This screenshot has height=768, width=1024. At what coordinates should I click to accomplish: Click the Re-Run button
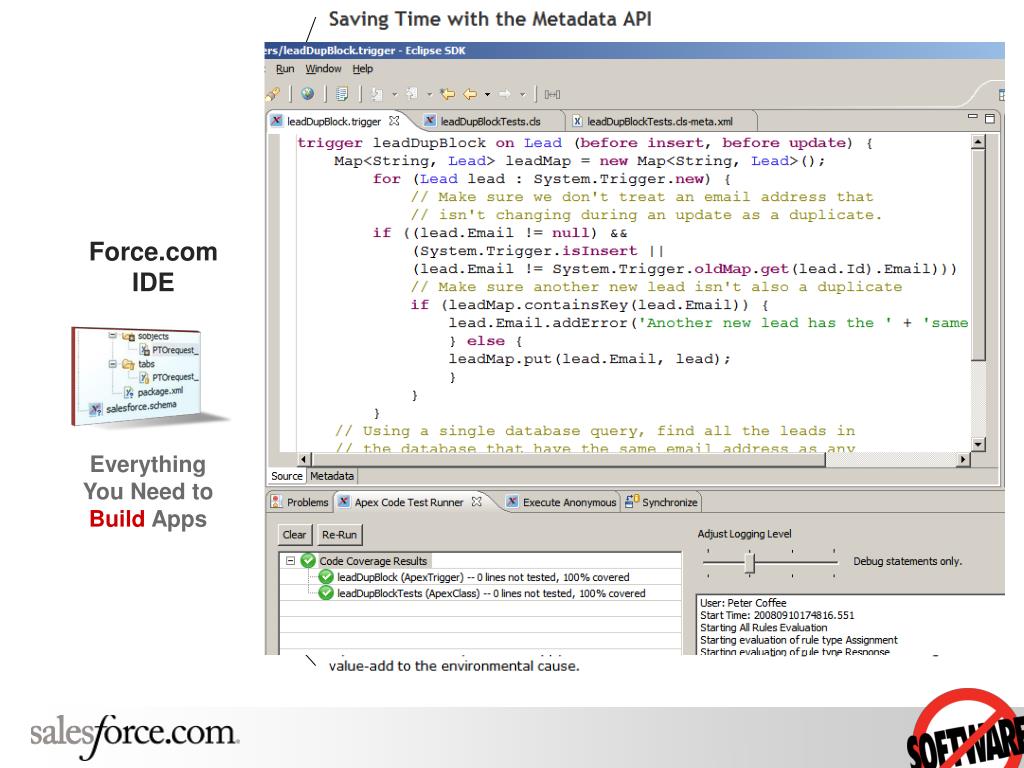[x=340, y=535]
